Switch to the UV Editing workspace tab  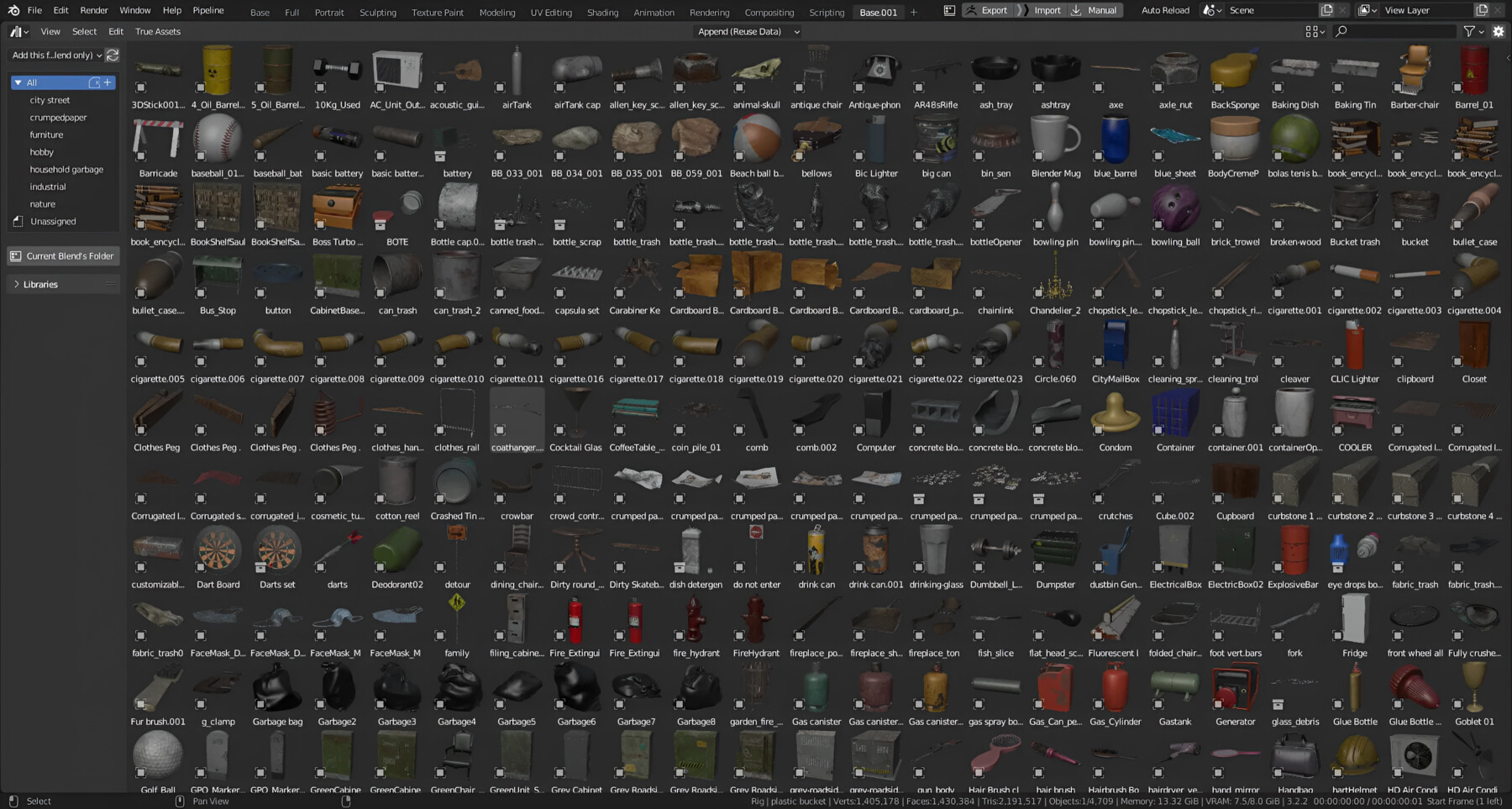point(551,13)
